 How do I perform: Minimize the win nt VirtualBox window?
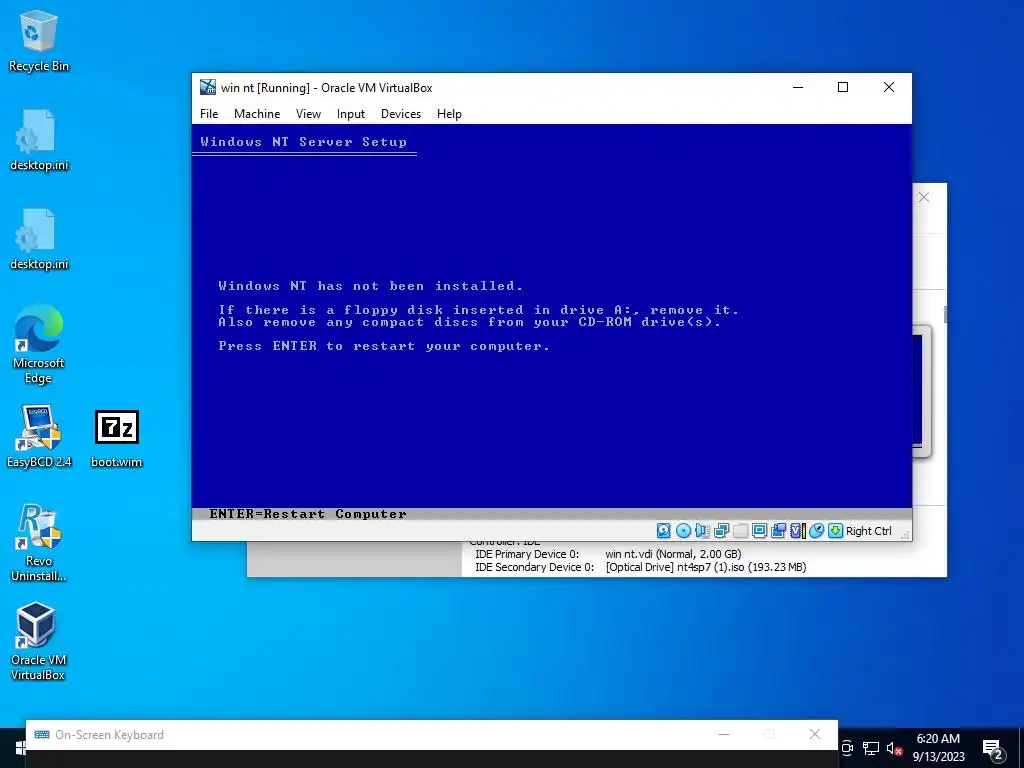point(797,88)
